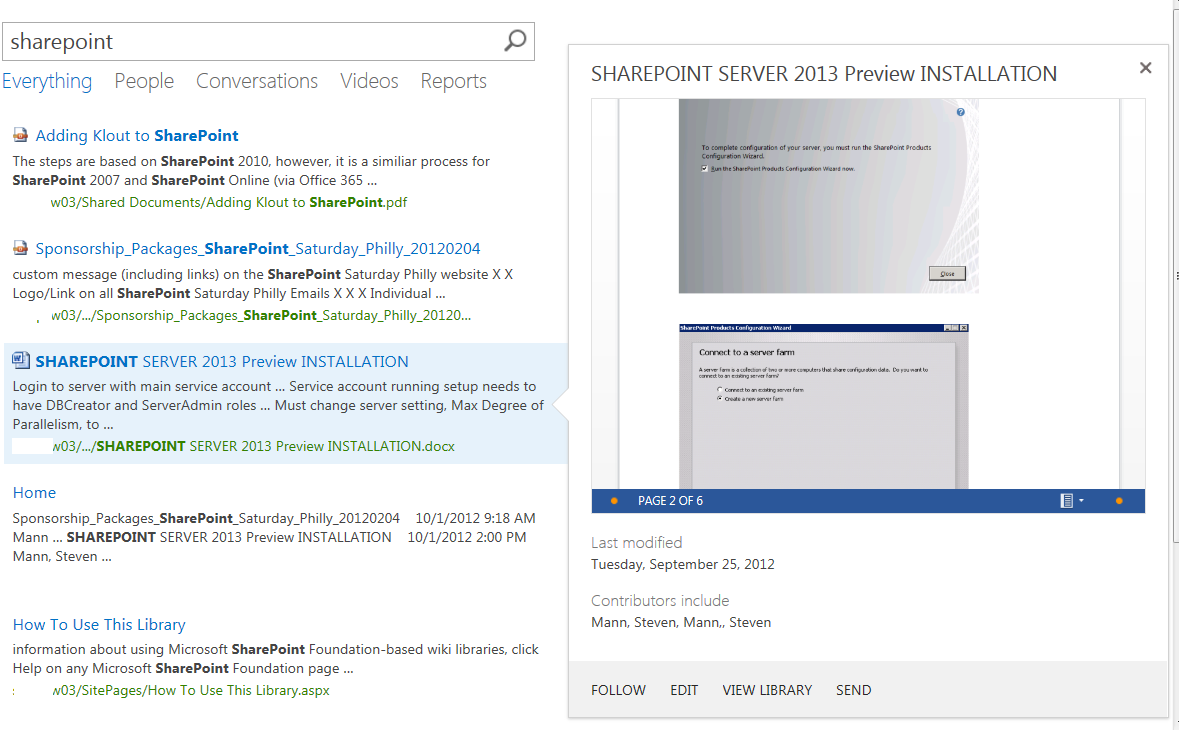Click VIEW LIBRARY in the preview pane
The width and height of the screenshot is (1179, 730).
pos(767,690)
